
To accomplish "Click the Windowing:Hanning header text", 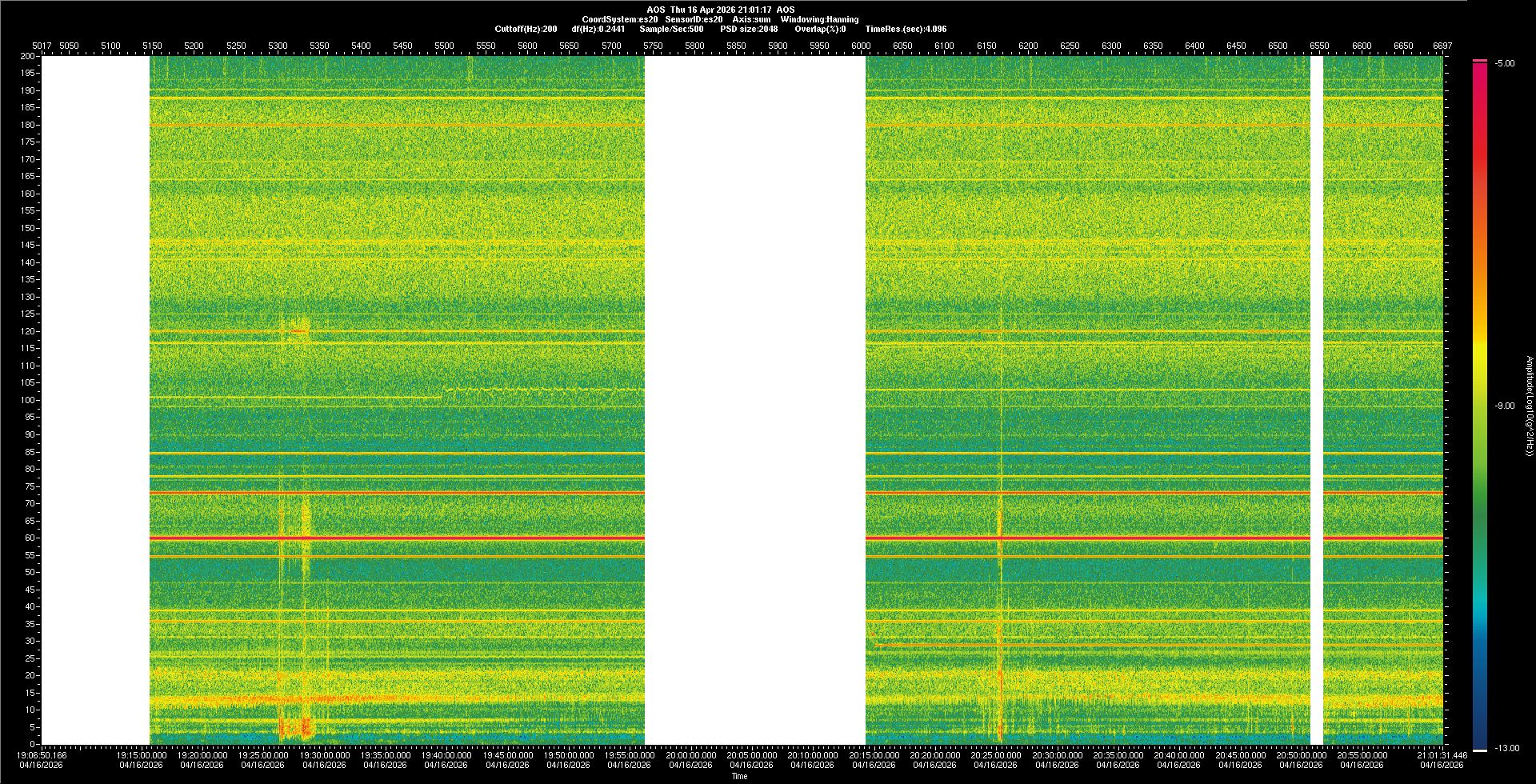I will [819, 19].
